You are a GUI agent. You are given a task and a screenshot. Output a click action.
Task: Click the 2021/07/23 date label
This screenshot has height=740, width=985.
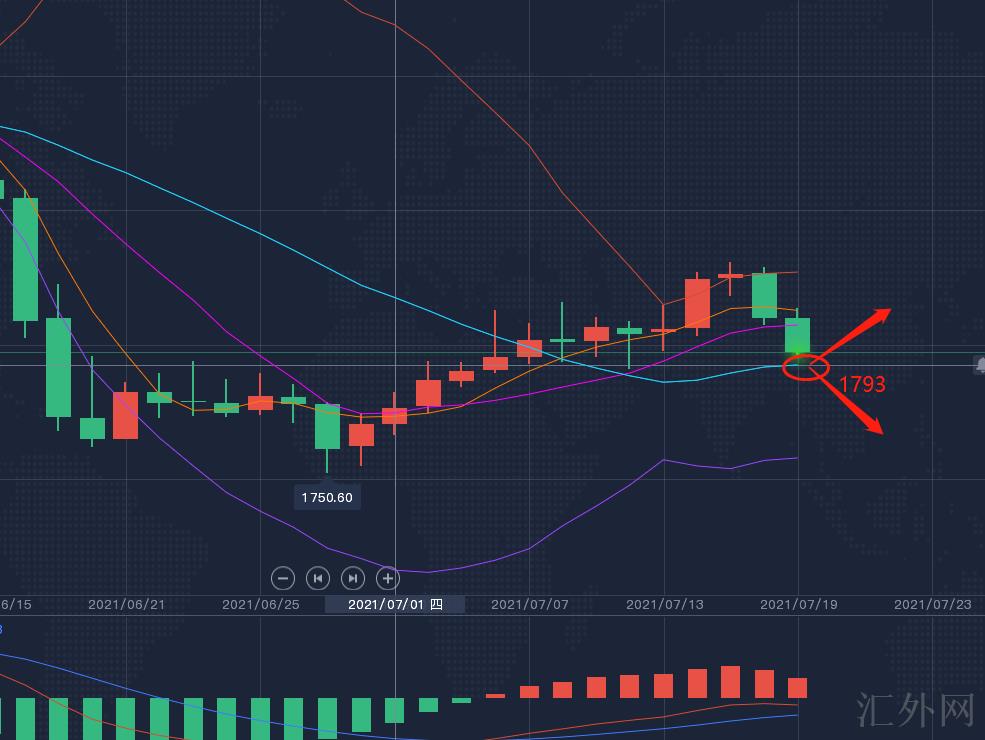point(932,604)
